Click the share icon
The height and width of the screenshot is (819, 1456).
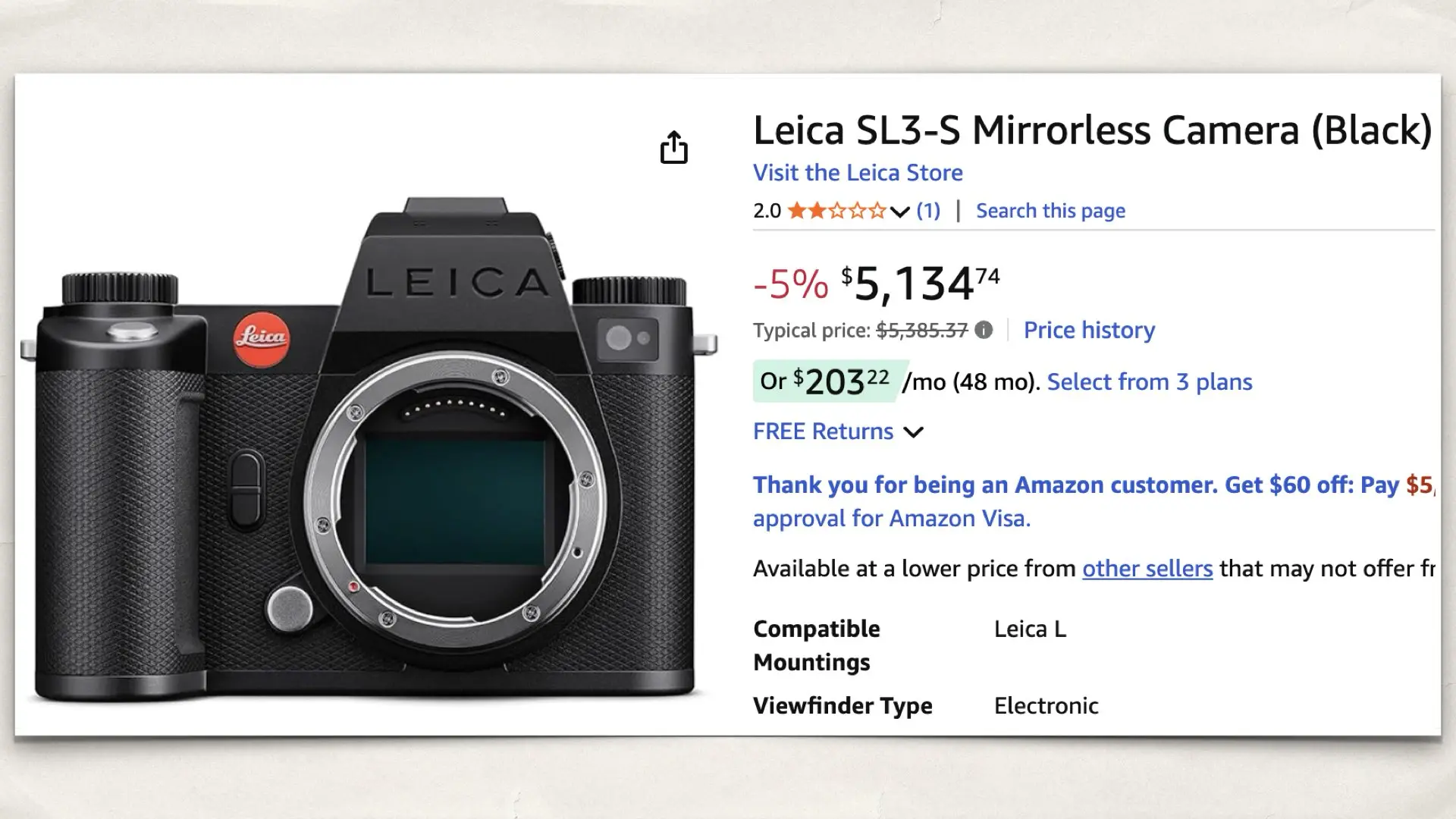click(673, 147)
